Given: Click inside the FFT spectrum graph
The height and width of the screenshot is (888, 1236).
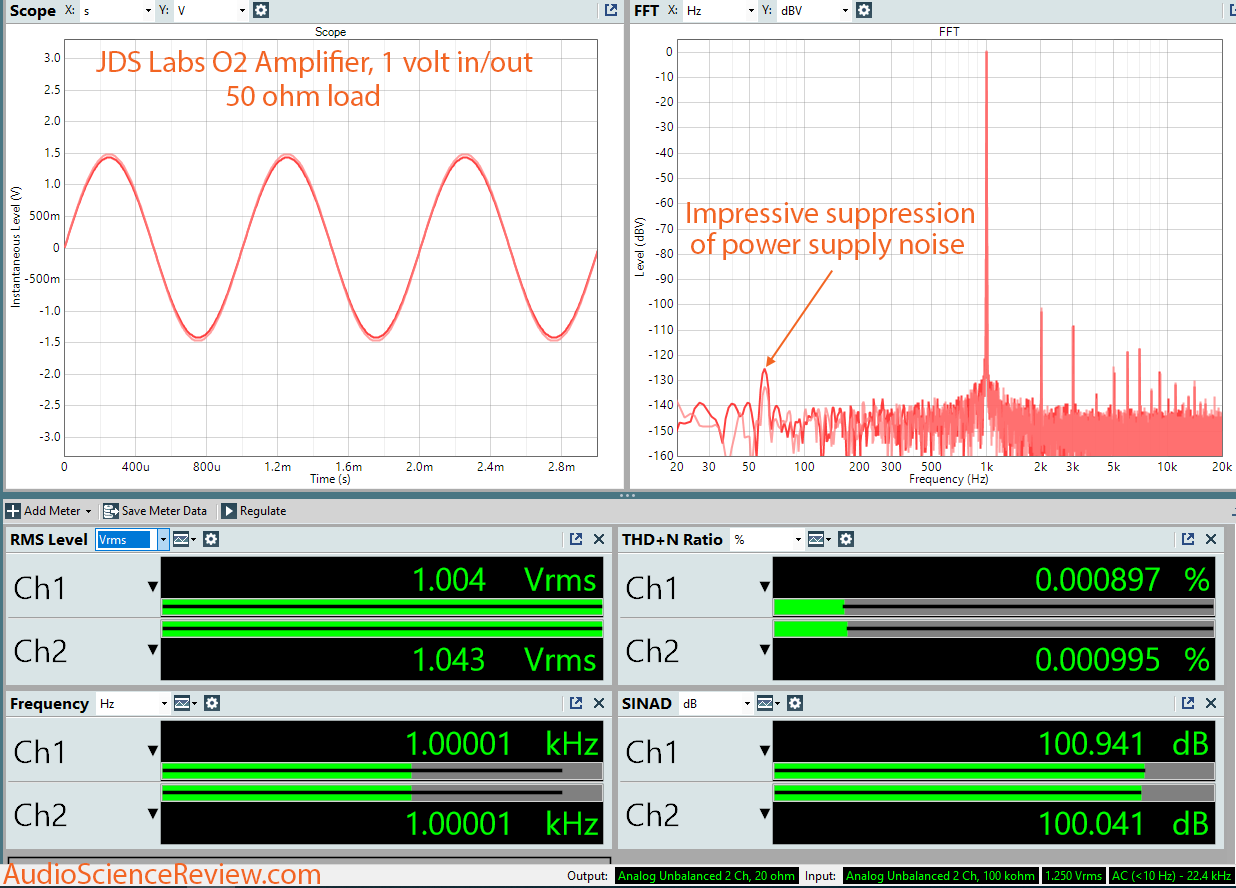Looking at the screenshot, I should tap(949, 248).
